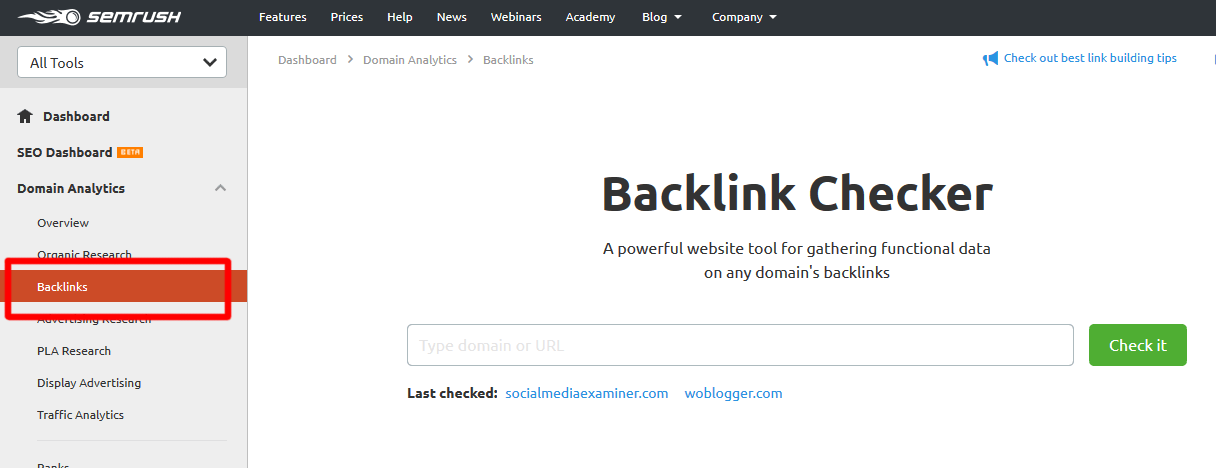Image resolution: width=1216 pixels, height=468 pixels.
Task: Go to the Webinars page
Action: tap(514, 17)
